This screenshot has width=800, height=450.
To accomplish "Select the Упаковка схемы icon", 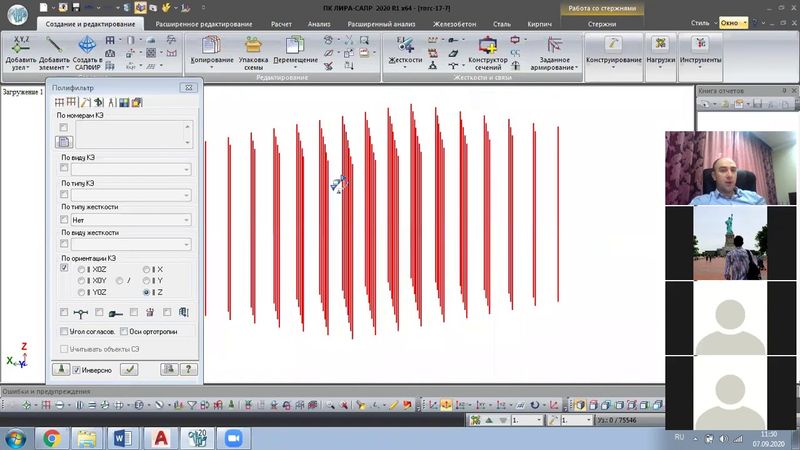I will (253, 46).
